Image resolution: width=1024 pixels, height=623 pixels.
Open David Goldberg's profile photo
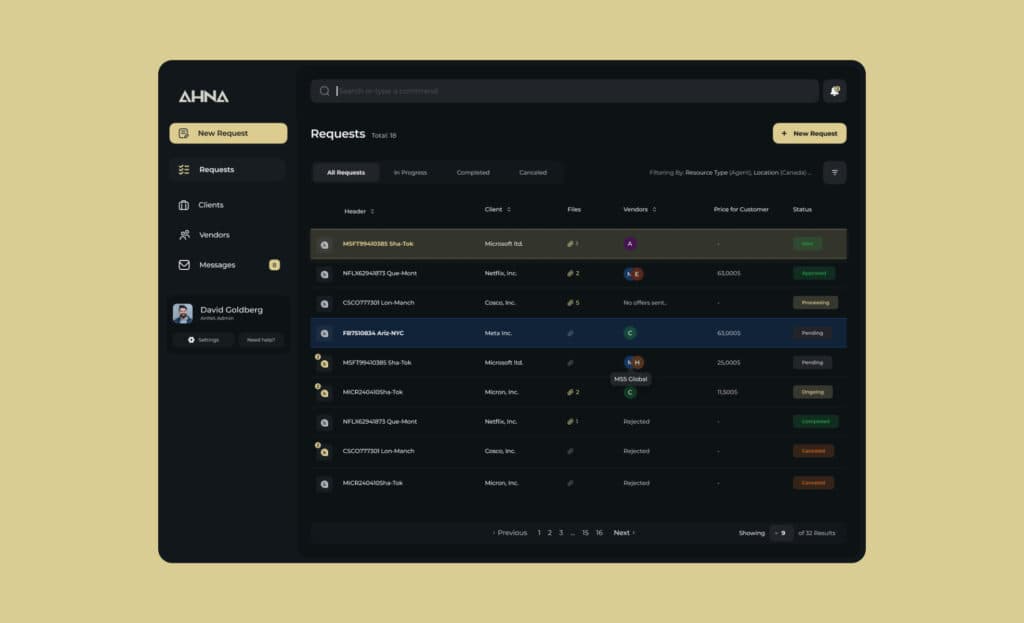click(183, 313)
